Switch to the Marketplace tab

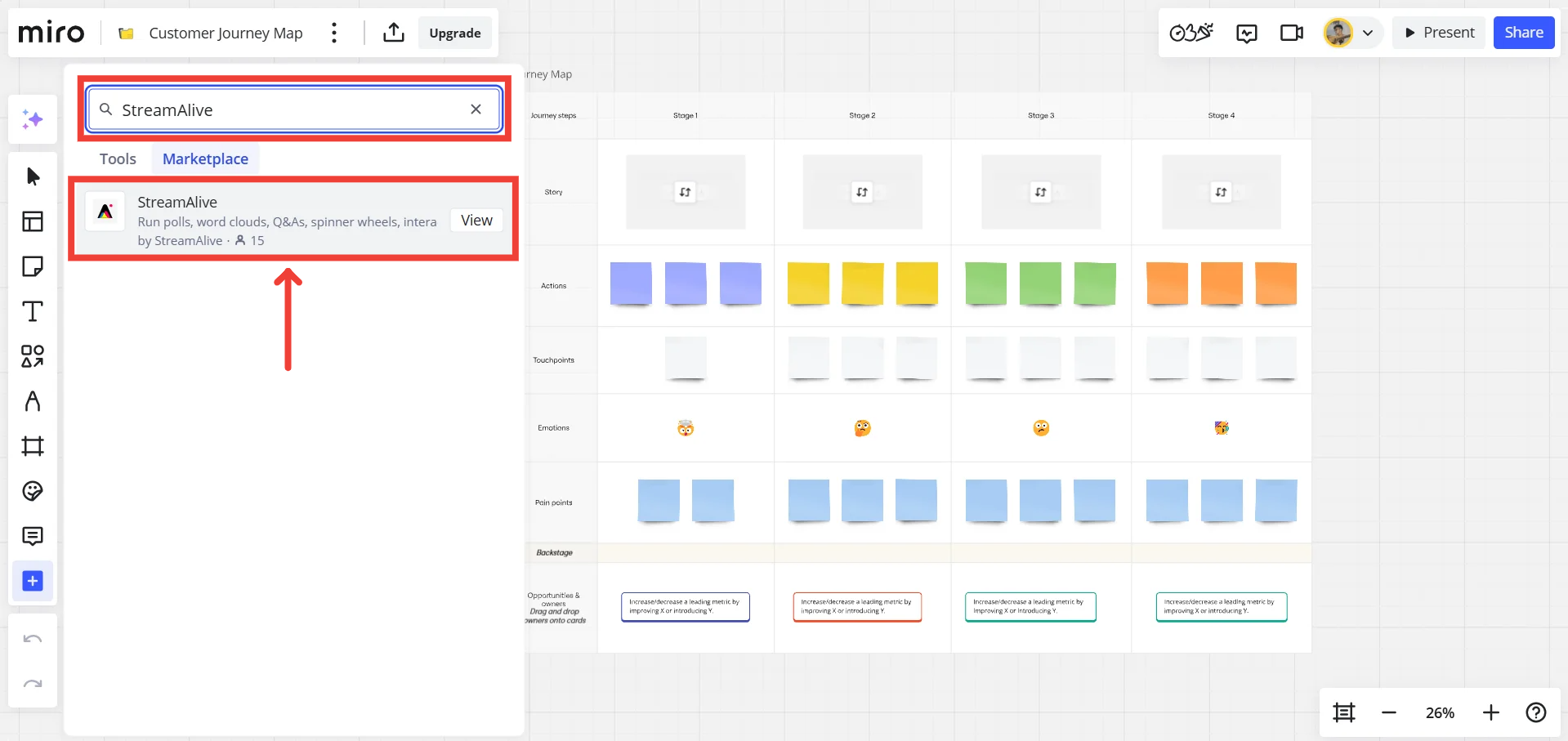205,158
